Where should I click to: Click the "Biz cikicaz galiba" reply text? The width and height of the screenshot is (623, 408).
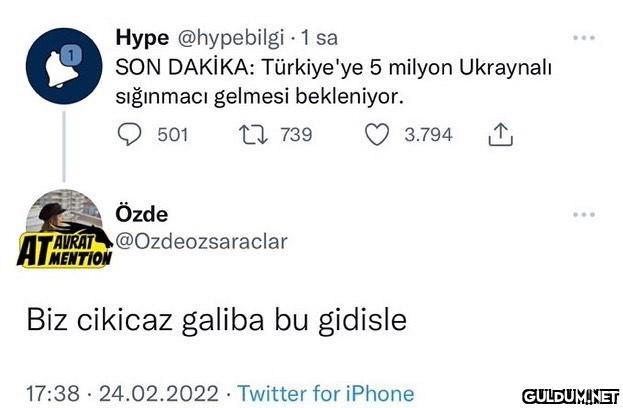[216, 321]
